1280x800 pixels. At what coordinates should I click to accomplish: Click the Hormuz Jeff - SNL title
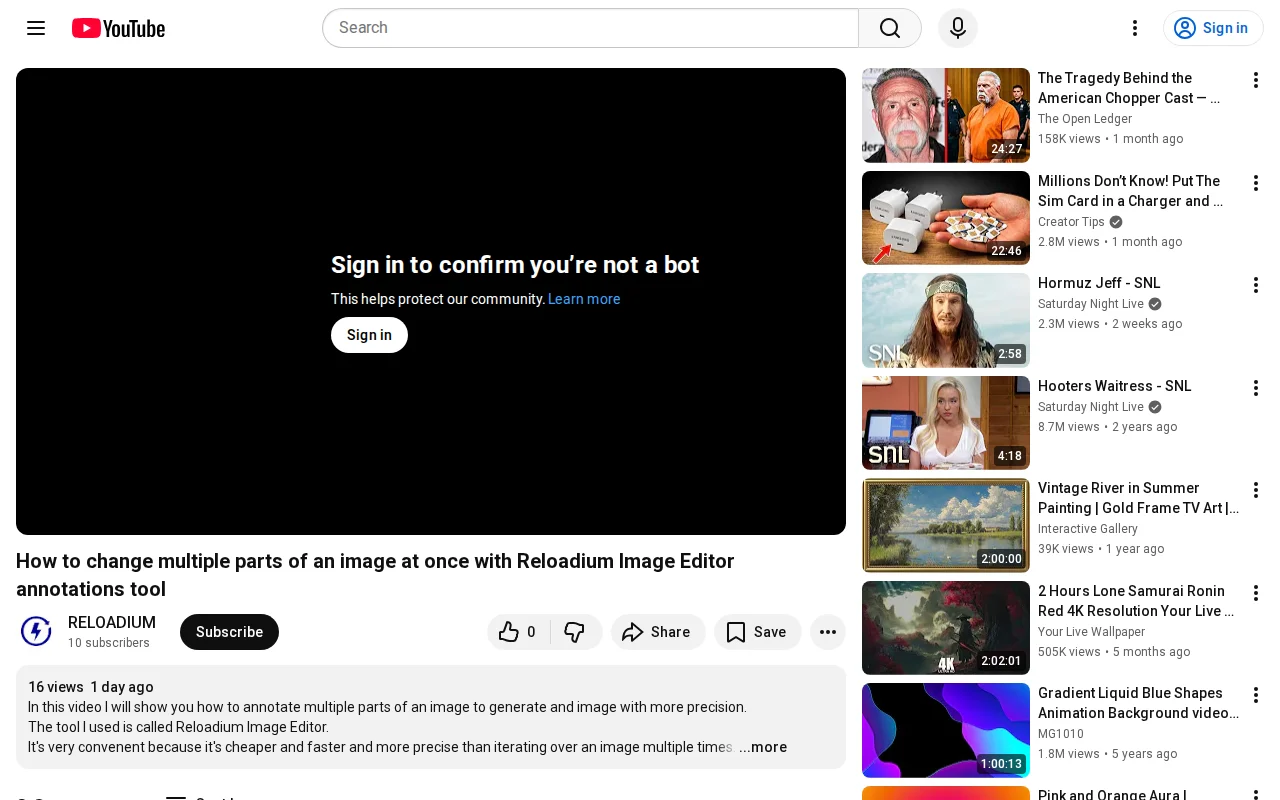[1099, 283]
